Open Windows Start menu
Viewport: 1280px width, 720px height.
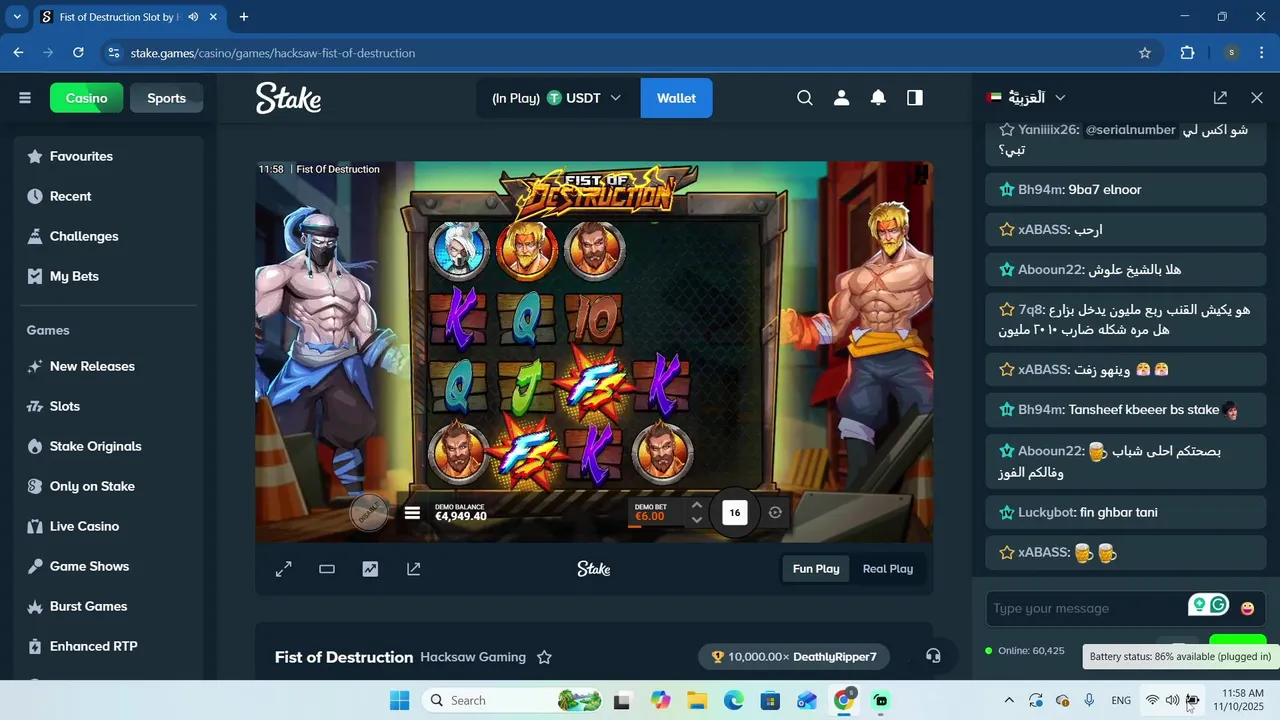(x=399, y=700)
